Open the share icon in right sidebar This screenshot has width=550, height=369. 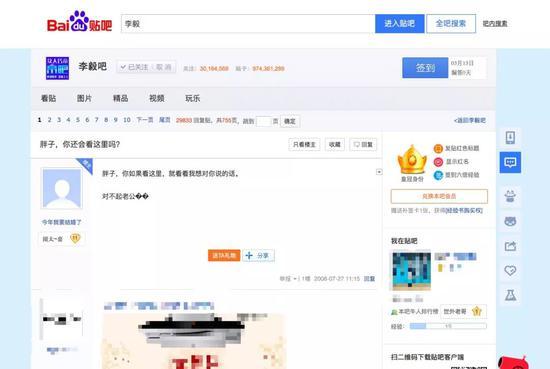510,246
